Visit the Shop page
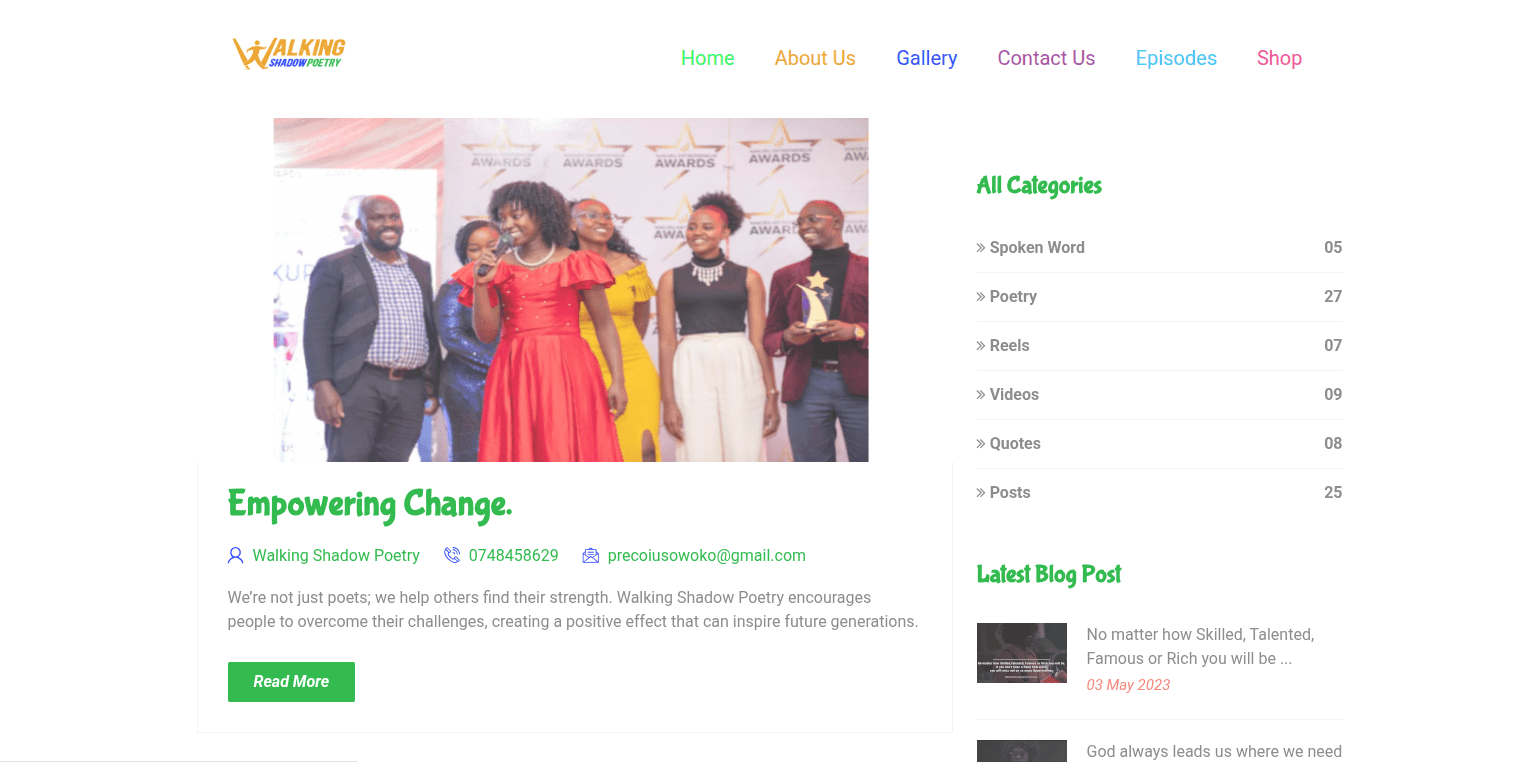 1279,58
